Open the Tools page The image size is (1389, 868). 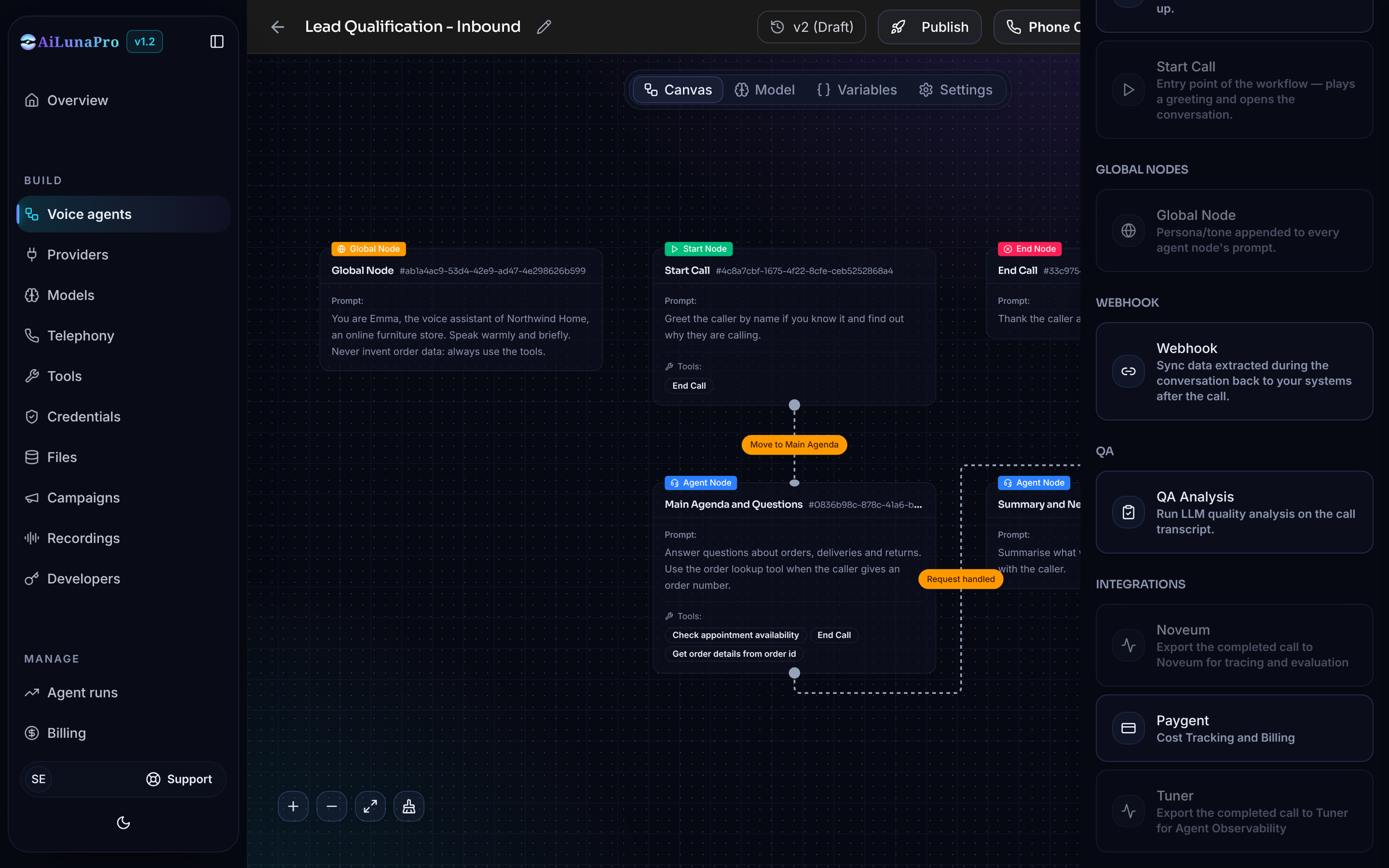[x=123, y=376]
